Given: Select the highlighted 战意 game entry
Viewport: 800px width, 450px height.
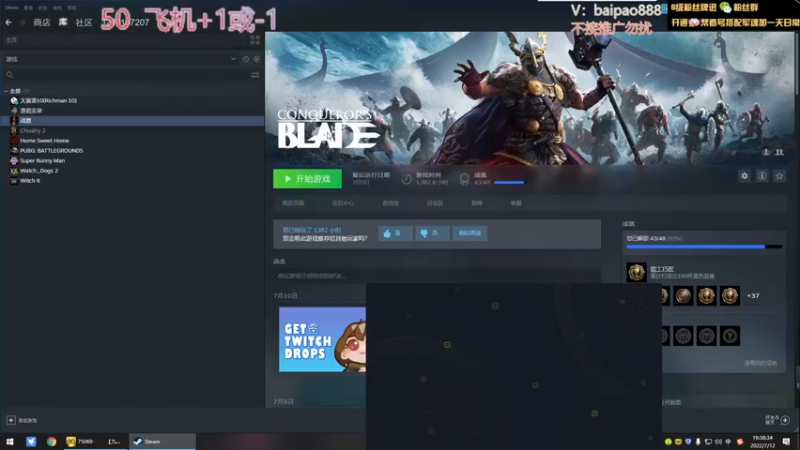Looking at the screenshot, I should click(132, 120).
